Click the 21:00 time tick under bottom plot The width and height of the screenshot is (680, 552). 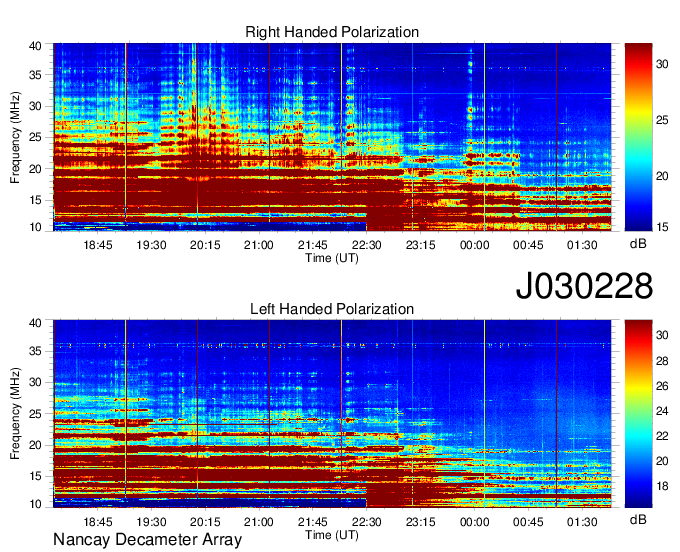[x=259, y=522]
